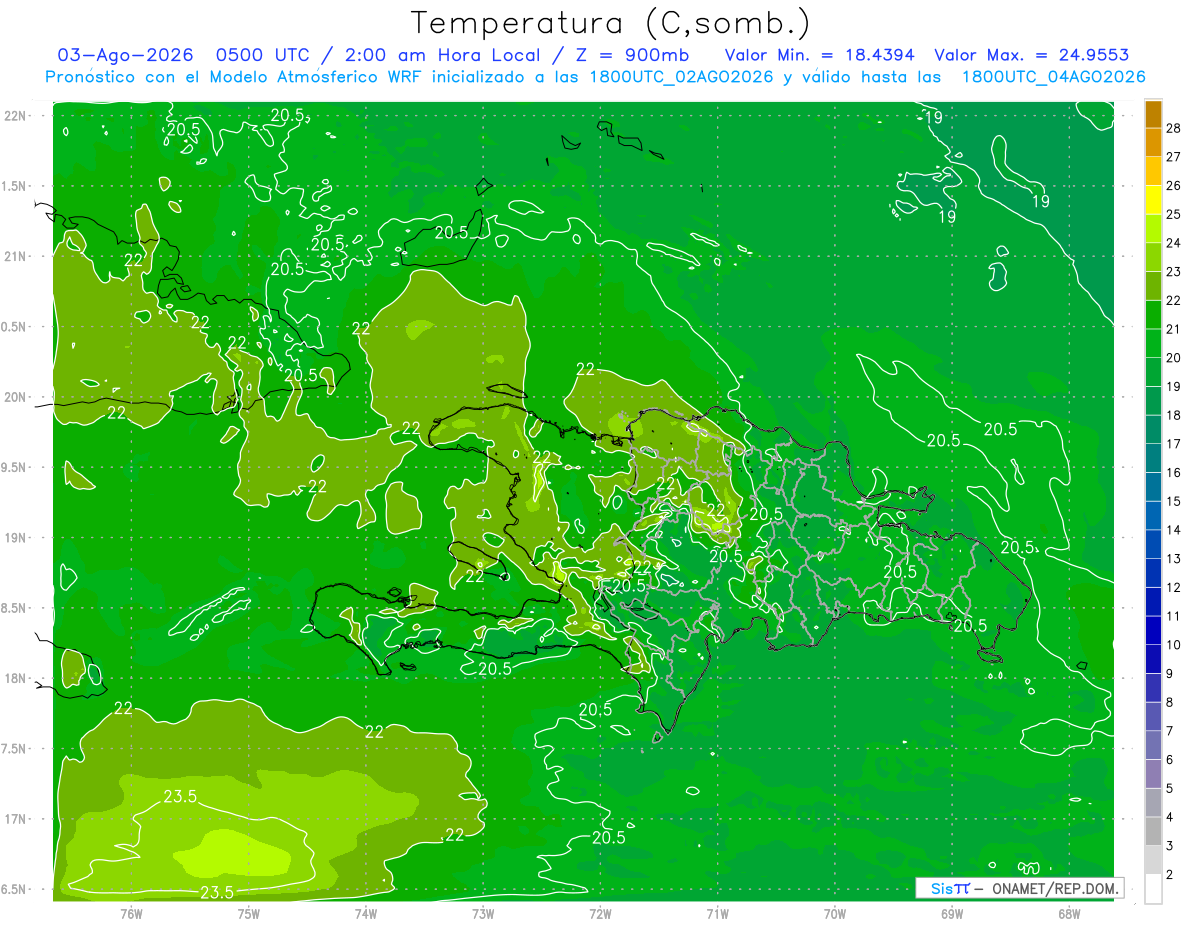Click the "22N" latitude axis label
This screenshot has width=1200, height=927.
pyautogui.click(x=17, y=116)
